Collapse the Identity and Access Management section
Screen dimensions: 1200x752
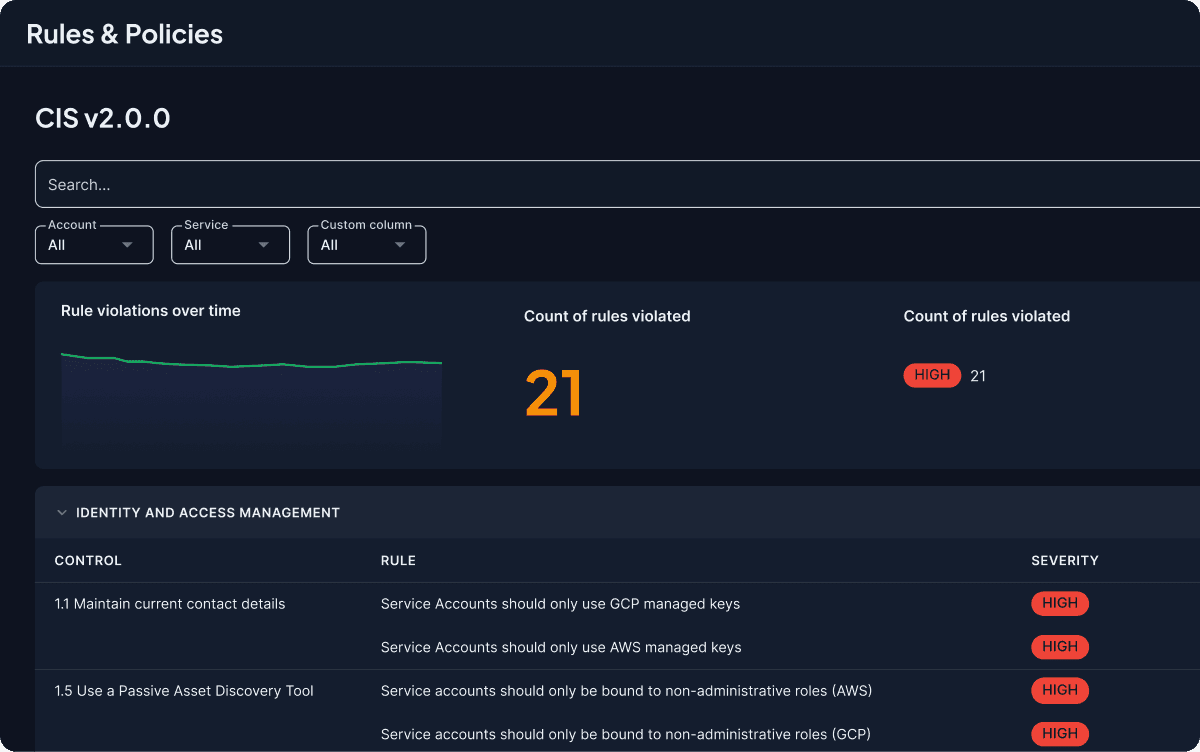point(62,513)
